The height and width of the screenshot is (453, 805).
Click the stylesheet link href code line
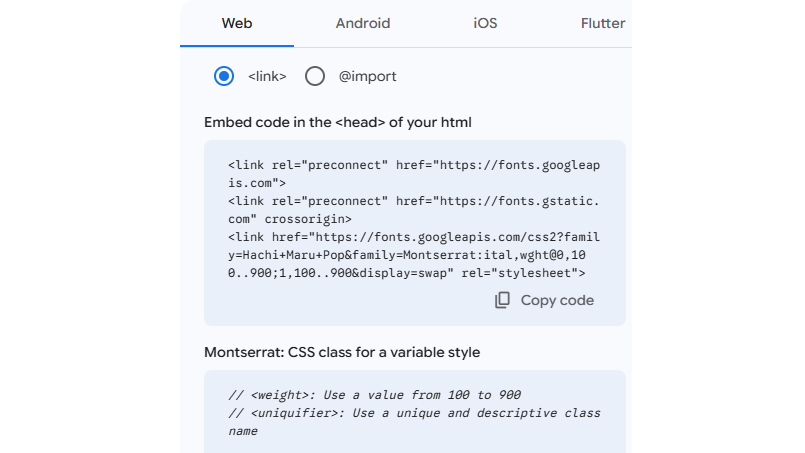pos(414,237)
